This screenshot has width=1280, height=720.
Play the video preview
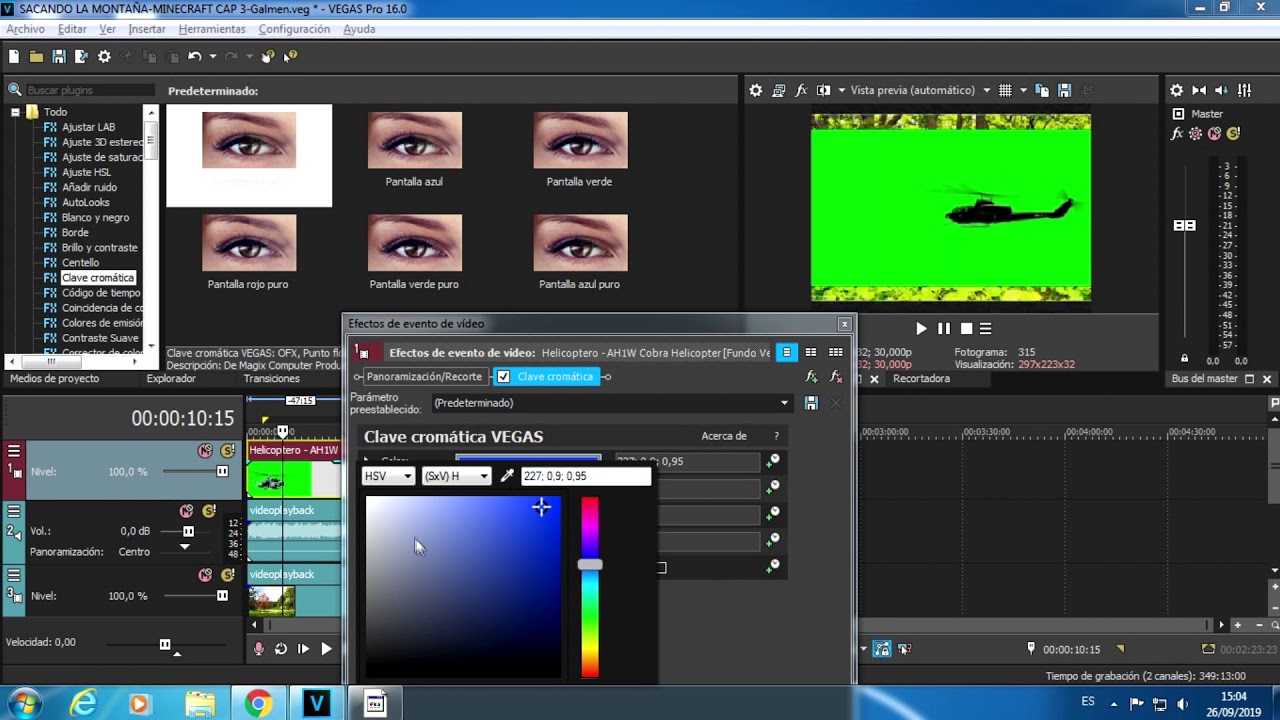pyautogui.click(x=922, y=328)
